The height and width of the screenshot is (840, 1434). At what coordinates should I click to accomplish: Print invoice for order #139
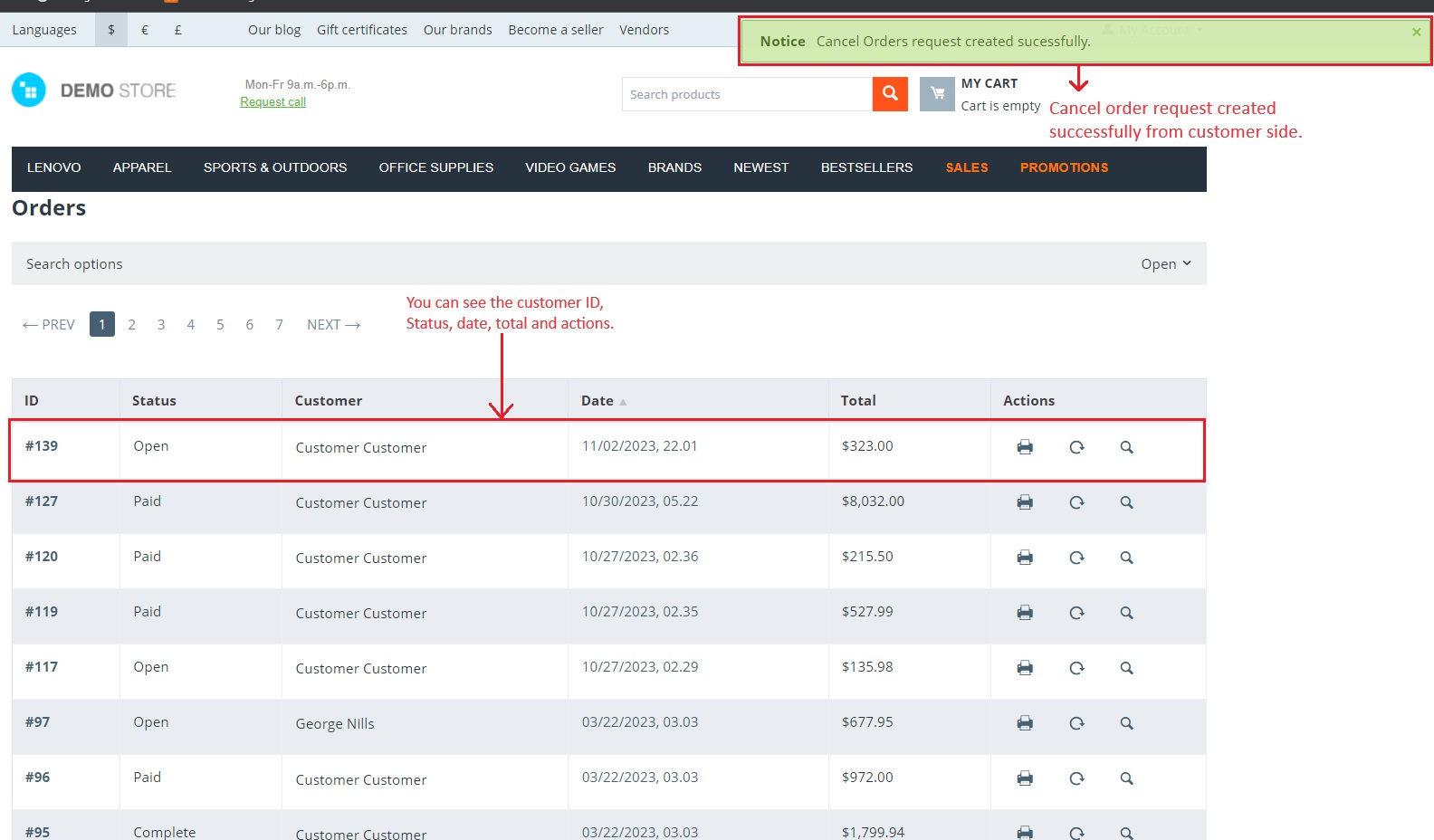click(1025, 447)
